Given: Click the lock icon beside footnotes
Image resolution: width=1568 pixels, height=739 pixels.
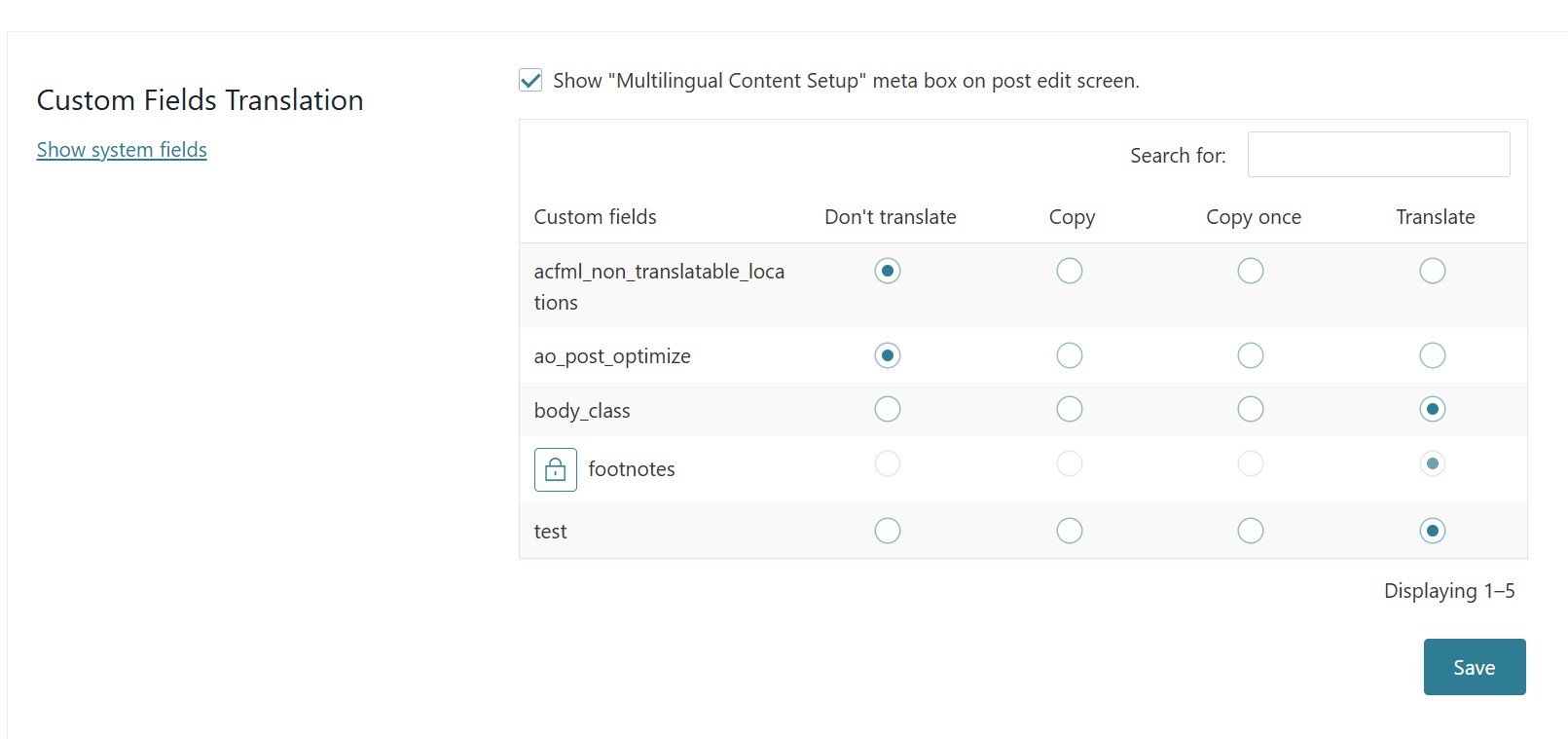Looking at the screenshot, I should point(555,469).
